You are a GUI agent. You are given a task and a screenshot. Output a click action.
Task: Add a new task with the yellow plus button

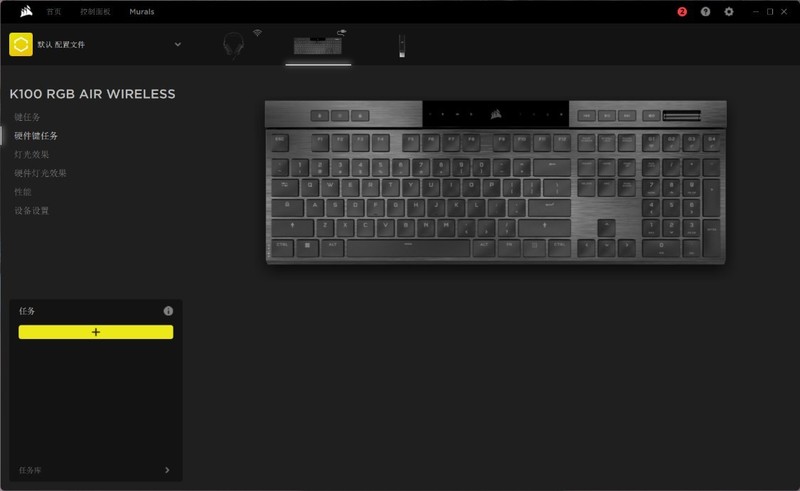point(96,332)
